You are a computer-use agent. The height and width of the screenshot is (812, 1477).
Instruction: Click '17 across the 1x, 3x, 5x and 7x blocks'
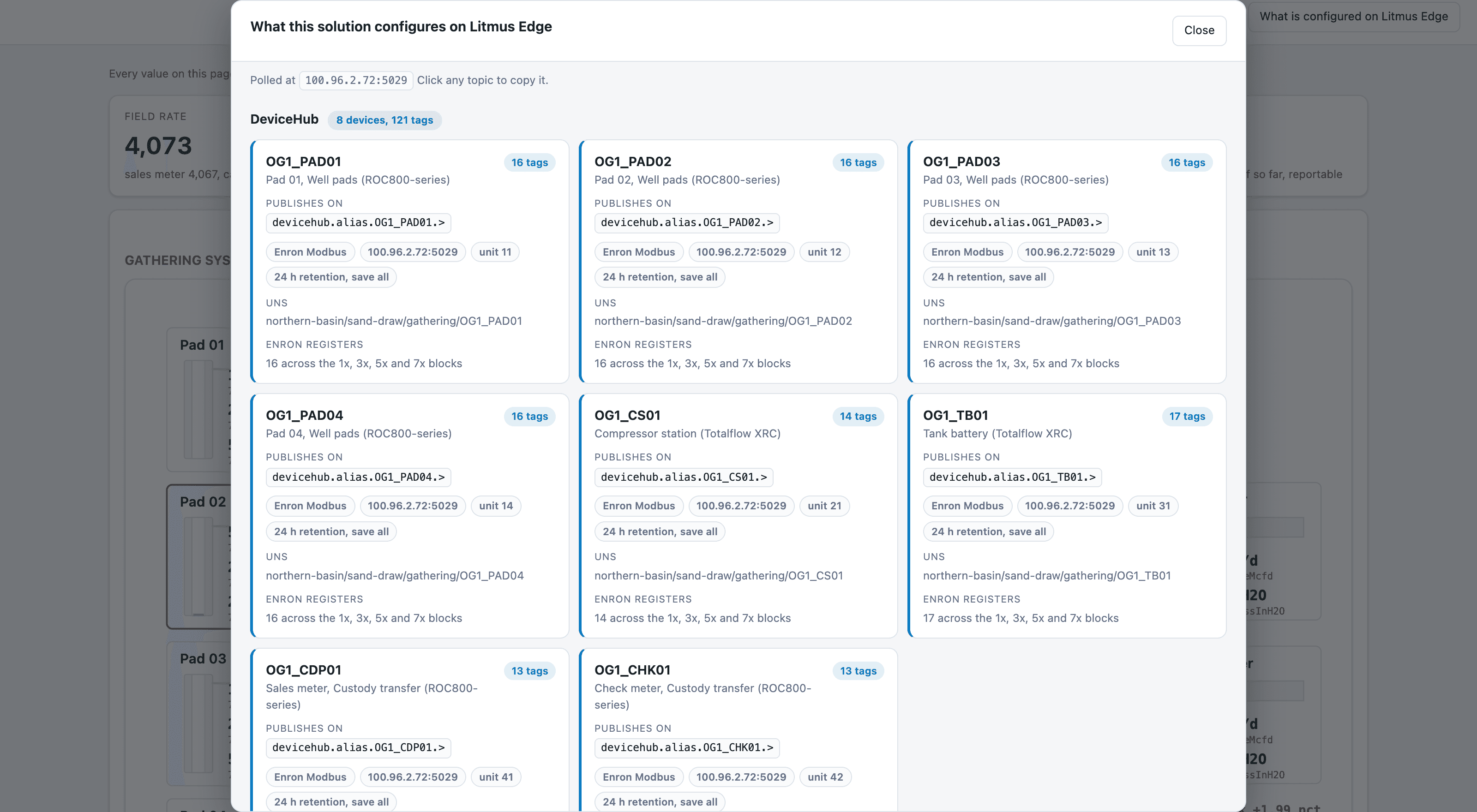click(x=1021, y=618)
